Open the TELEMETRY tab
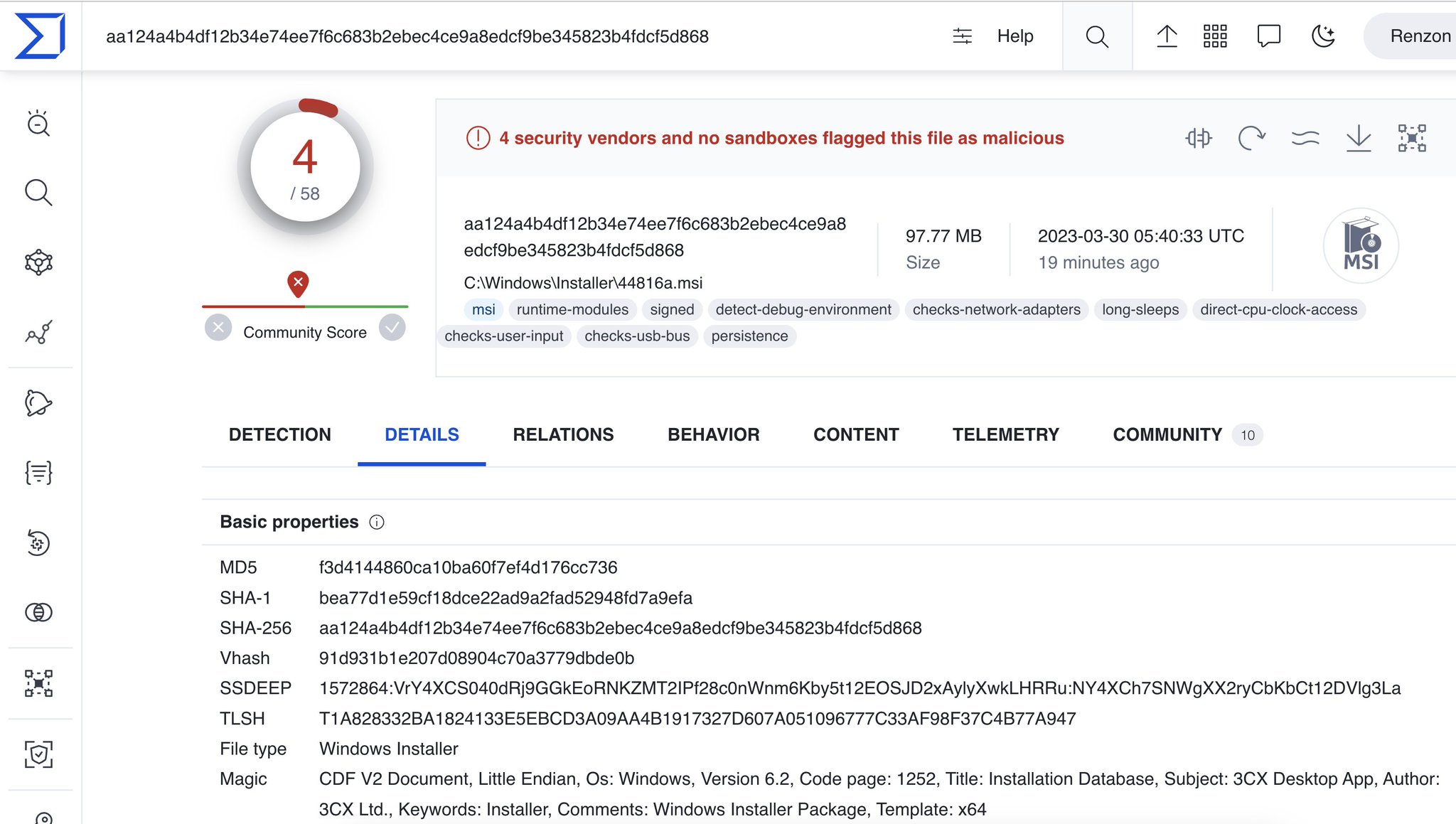The width and height of the screenshot is (1456, 824). pyautogui.click(x=1006, y=434)
